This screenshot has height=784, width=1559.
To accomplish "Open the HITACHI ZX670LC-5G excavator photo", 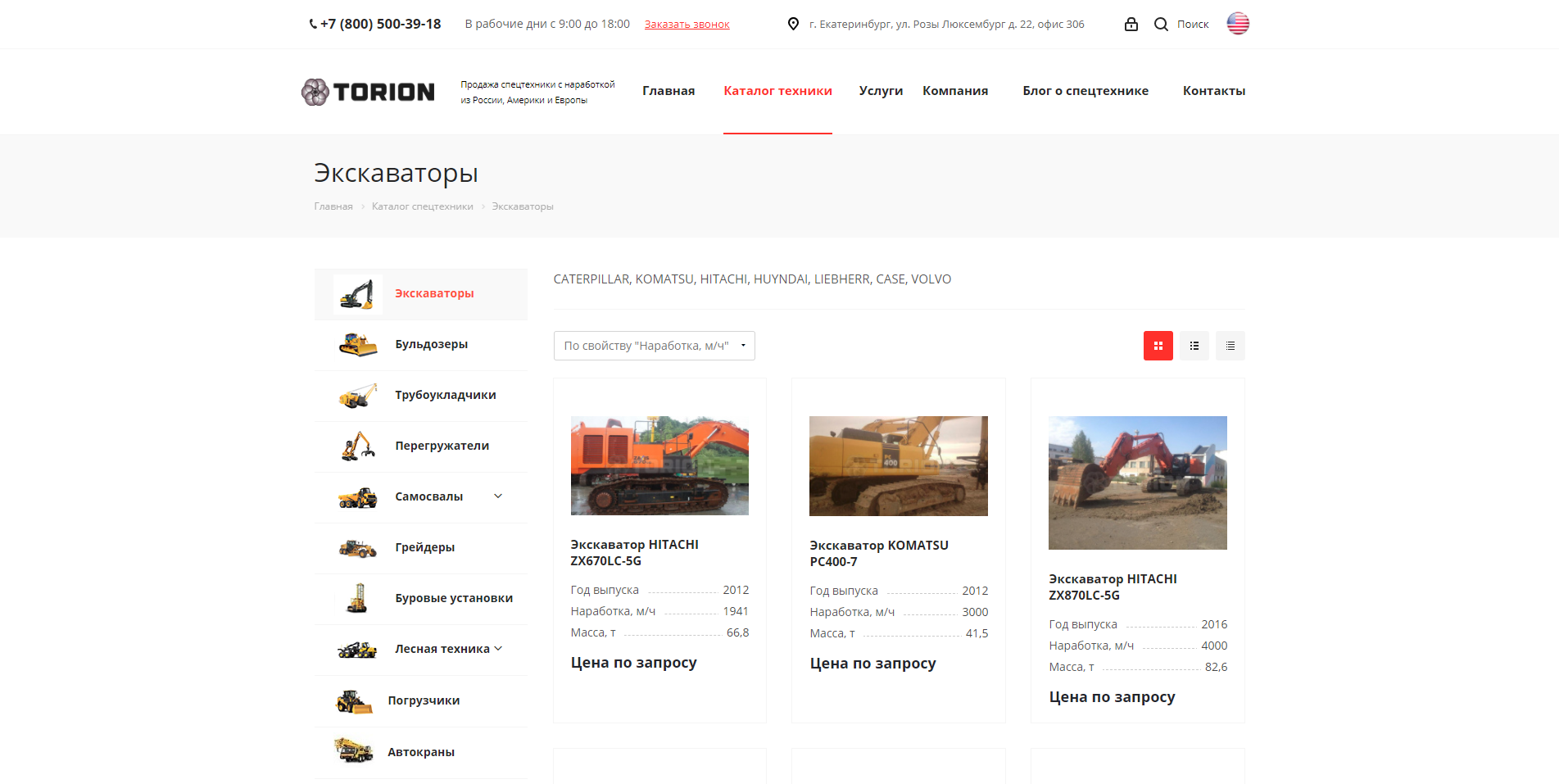I will pos(659,465).
